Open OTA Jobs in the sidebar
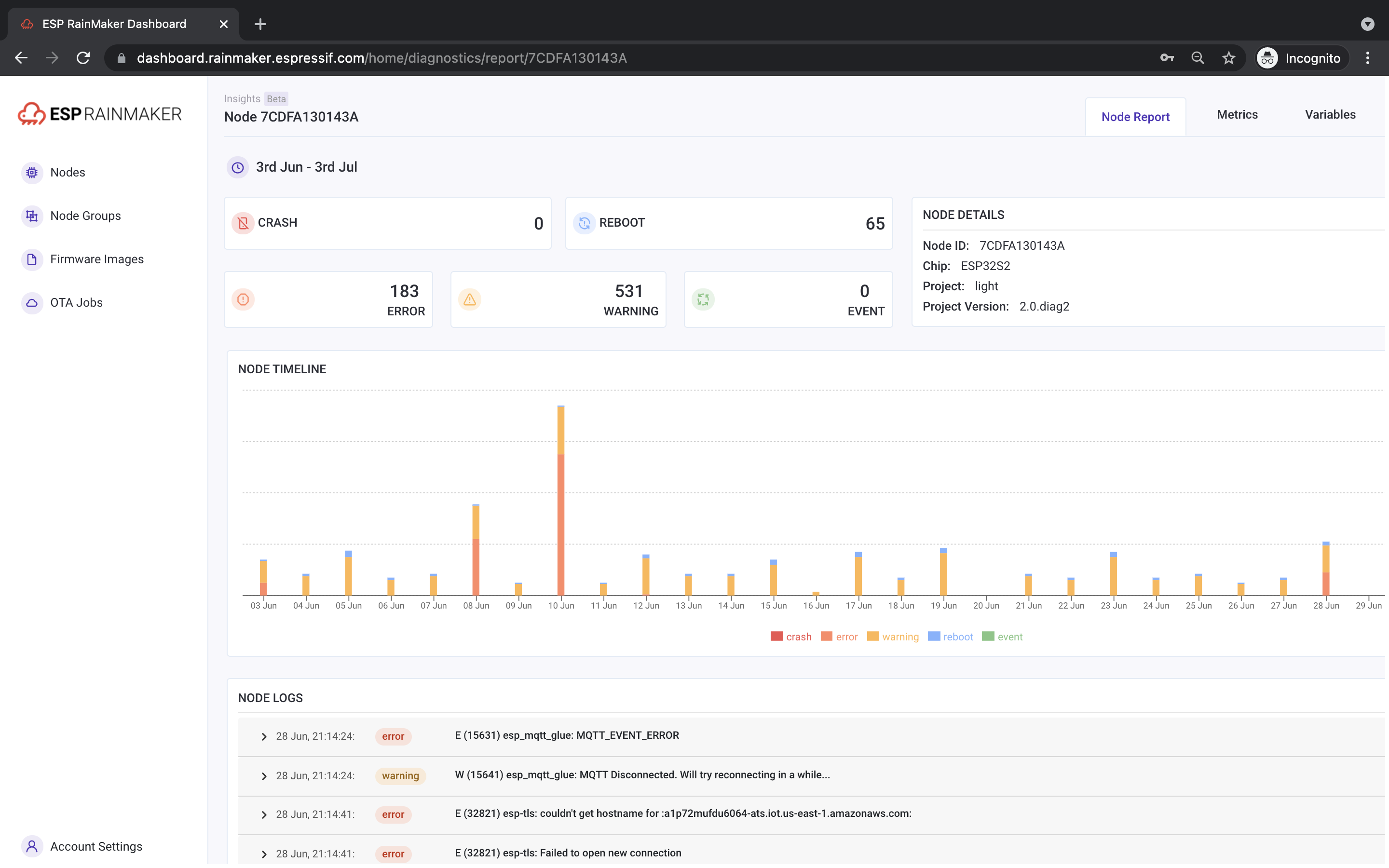The width and height of the screenshot is (1389, 868). click(x=76, y=302)
